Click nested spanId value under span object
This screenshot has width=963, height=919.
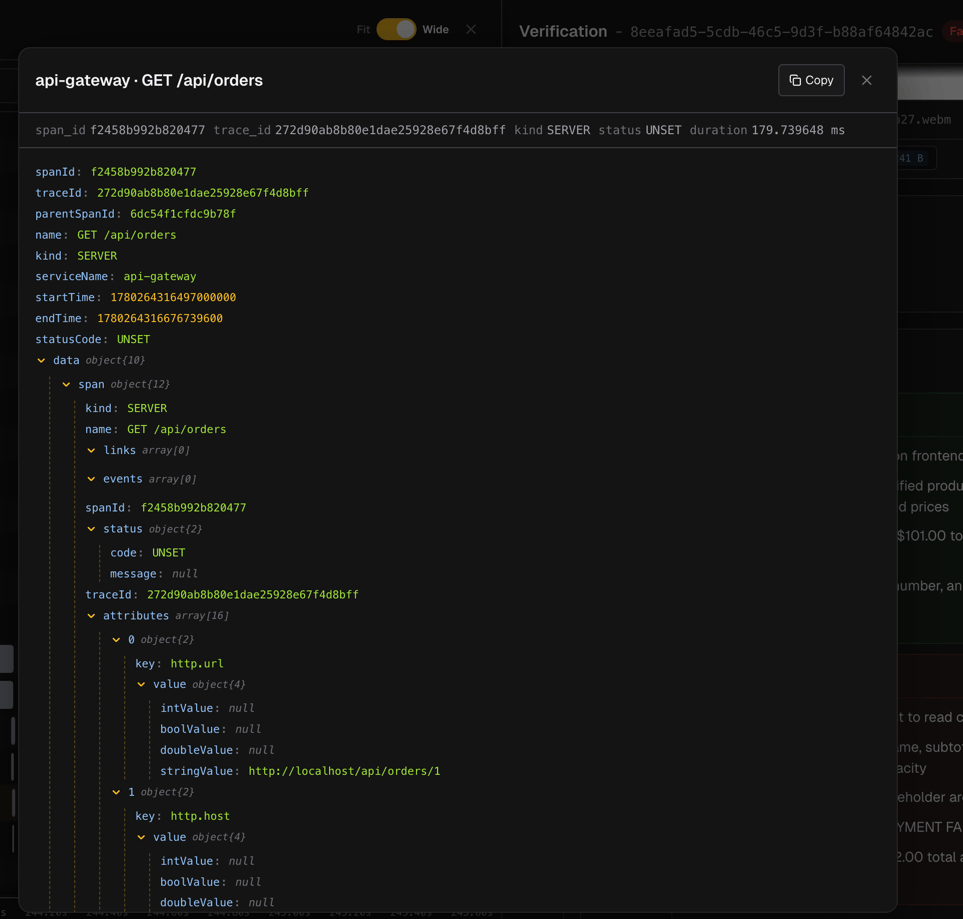pyautogui.click(x=193, y=508)
